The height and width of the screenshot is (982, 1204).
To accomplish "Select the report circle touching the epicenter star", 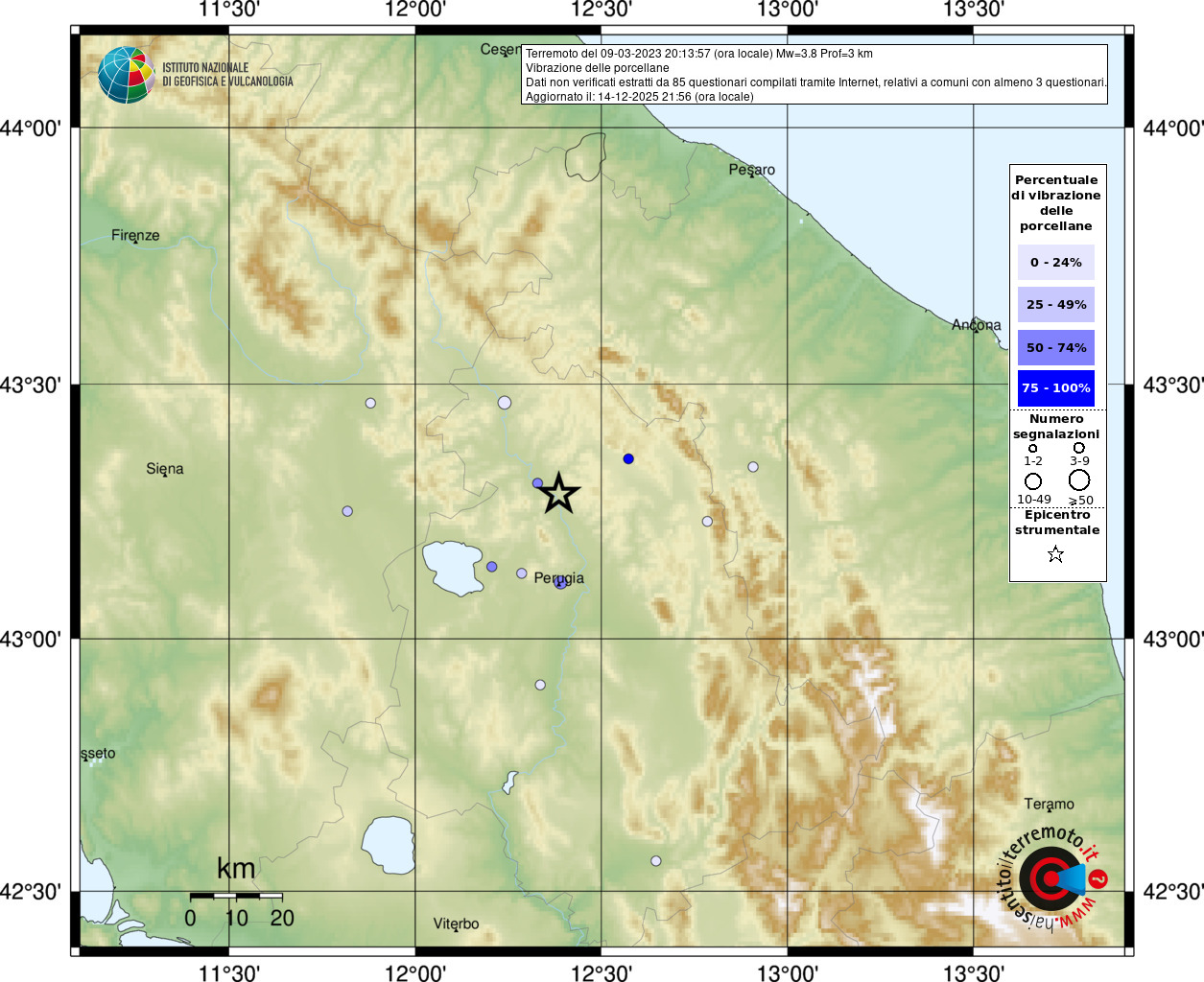I will (x=538, y=483).
